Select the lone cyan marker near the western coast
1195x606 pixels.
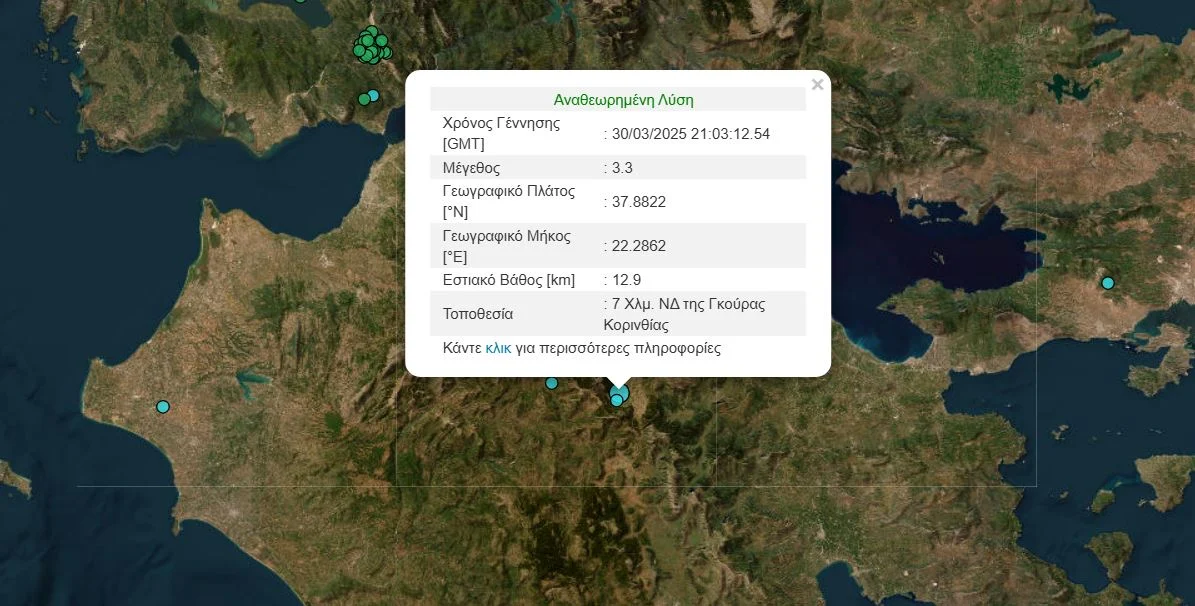click(163, 406)
